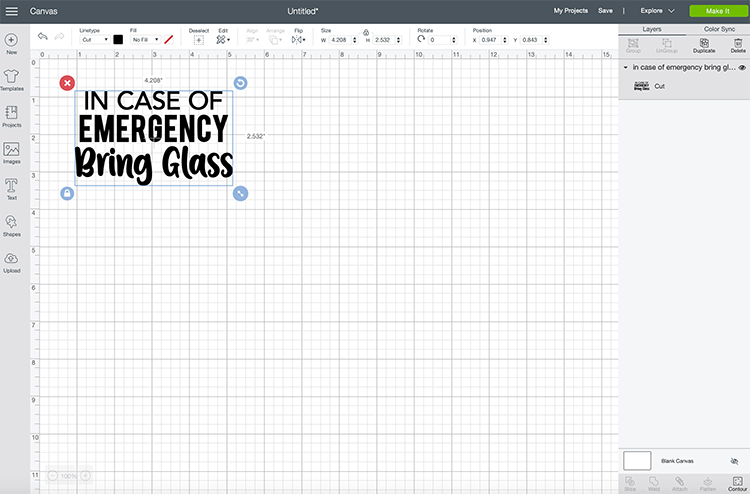
Task: Click the Weld tool
Action: point(653,483)
